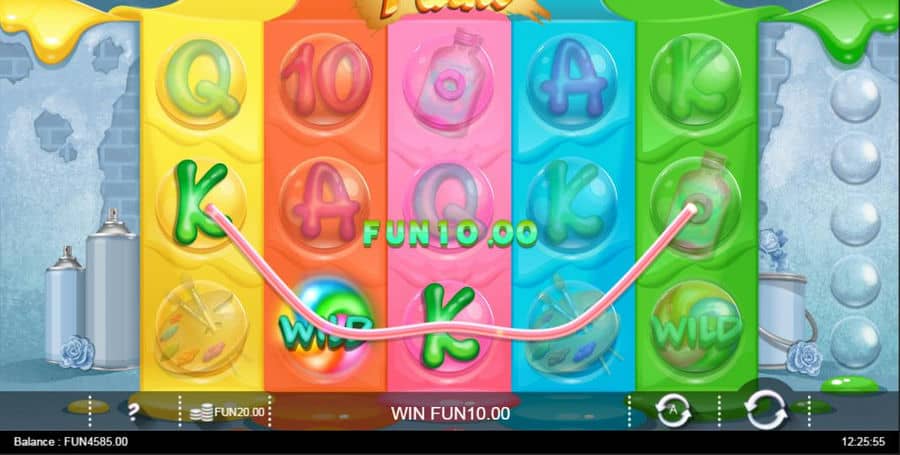Click the Balance FUN4585.00 label
This screenshot has height=455, width=900.
tap(71, 442)
